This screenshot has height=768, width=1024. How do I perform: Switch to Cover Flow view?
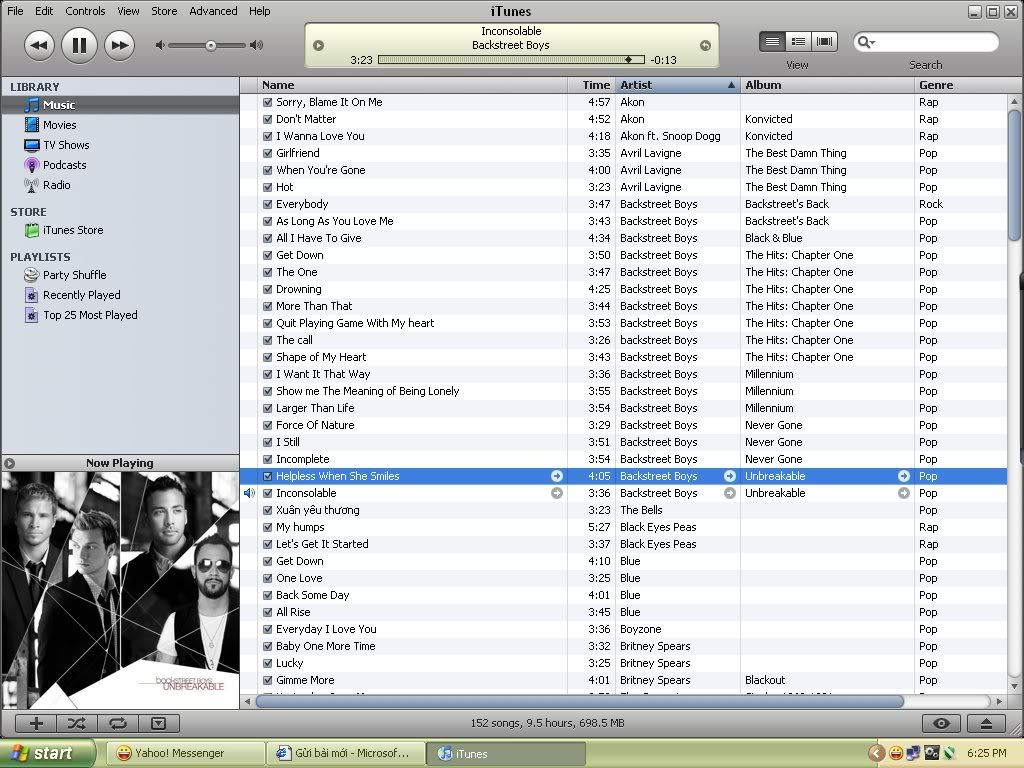824,42
